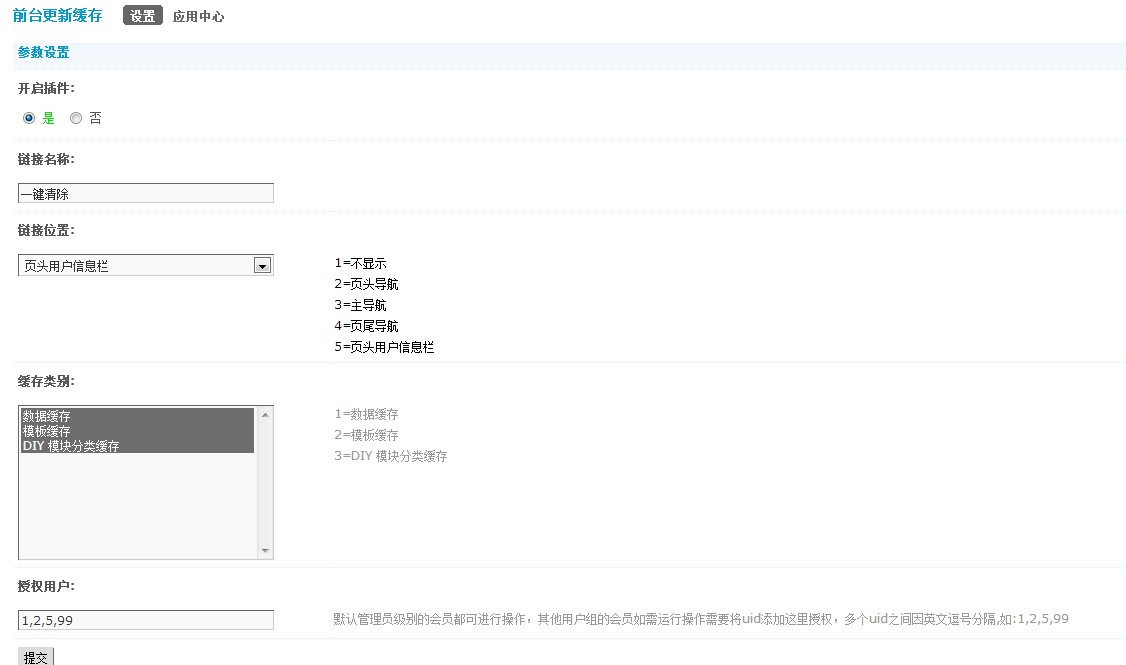The height and width of the screenshot is (665, 1126).
Task: Click the 是 label text beside radio
Action: point(48,118)
